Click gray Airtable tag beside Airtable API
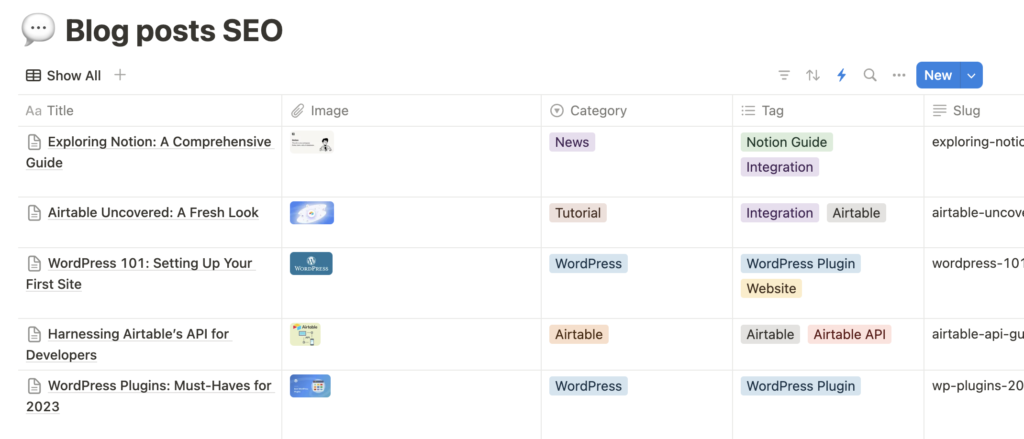The image size is (1024, 439). coord(770,334)
